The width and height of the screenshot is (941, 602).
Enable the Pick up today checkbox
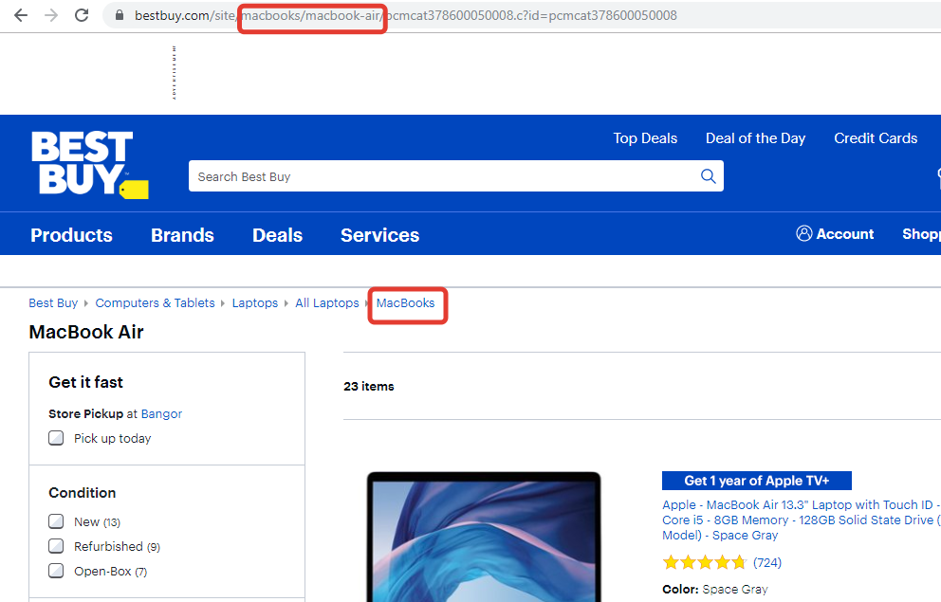click(57, 438)
